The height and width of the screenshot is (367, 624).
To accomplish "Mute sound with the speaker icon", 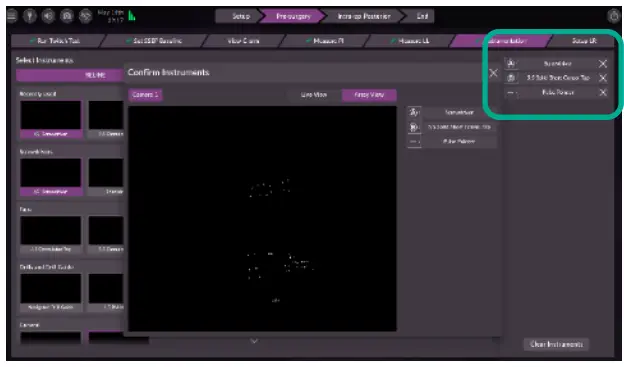I will coord(49,16).
